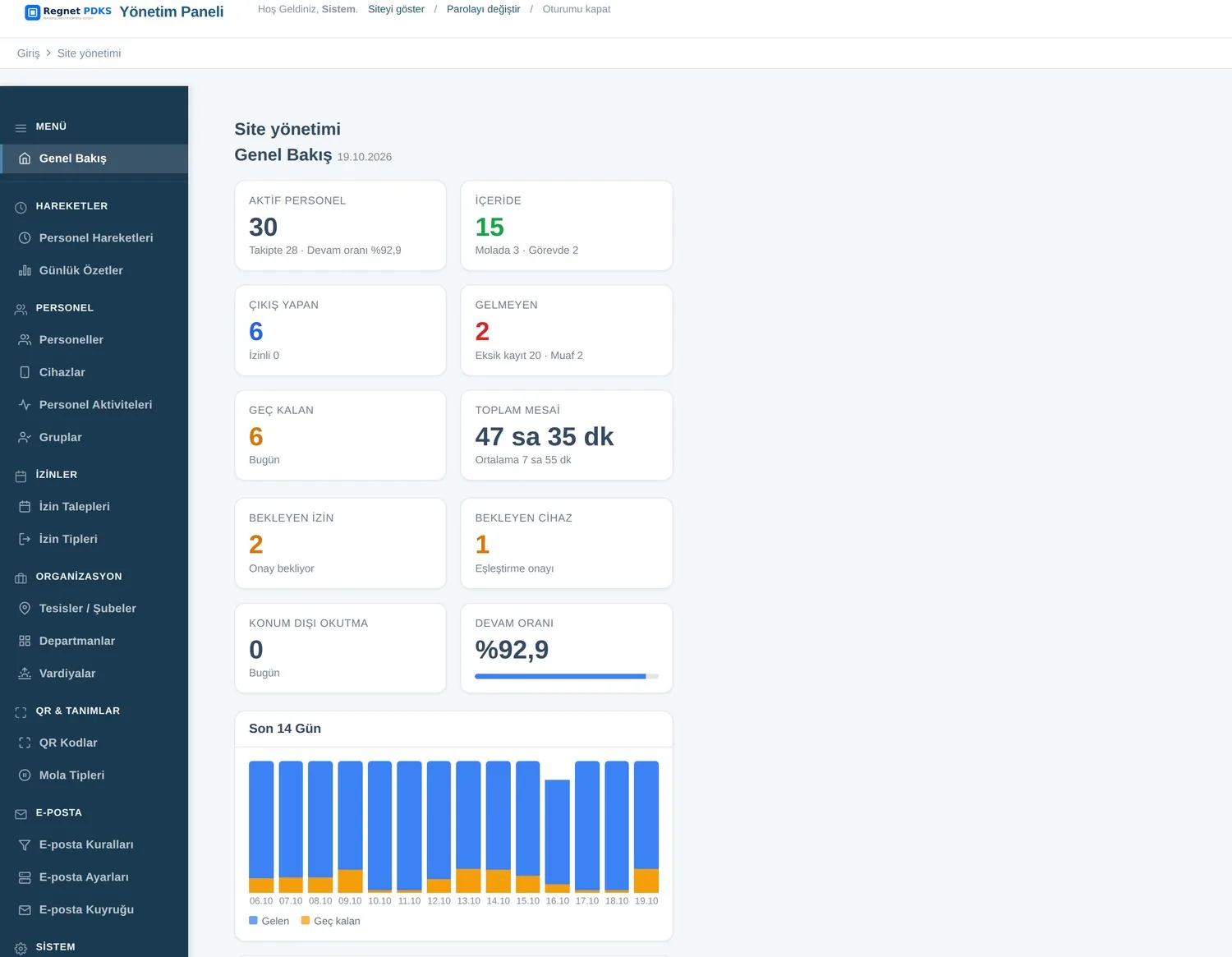Image resolution: width=1232 pixels, height=957 pixels.
Task: Open Personel Hareketleri menu item
Action: [x=94, y=238]
